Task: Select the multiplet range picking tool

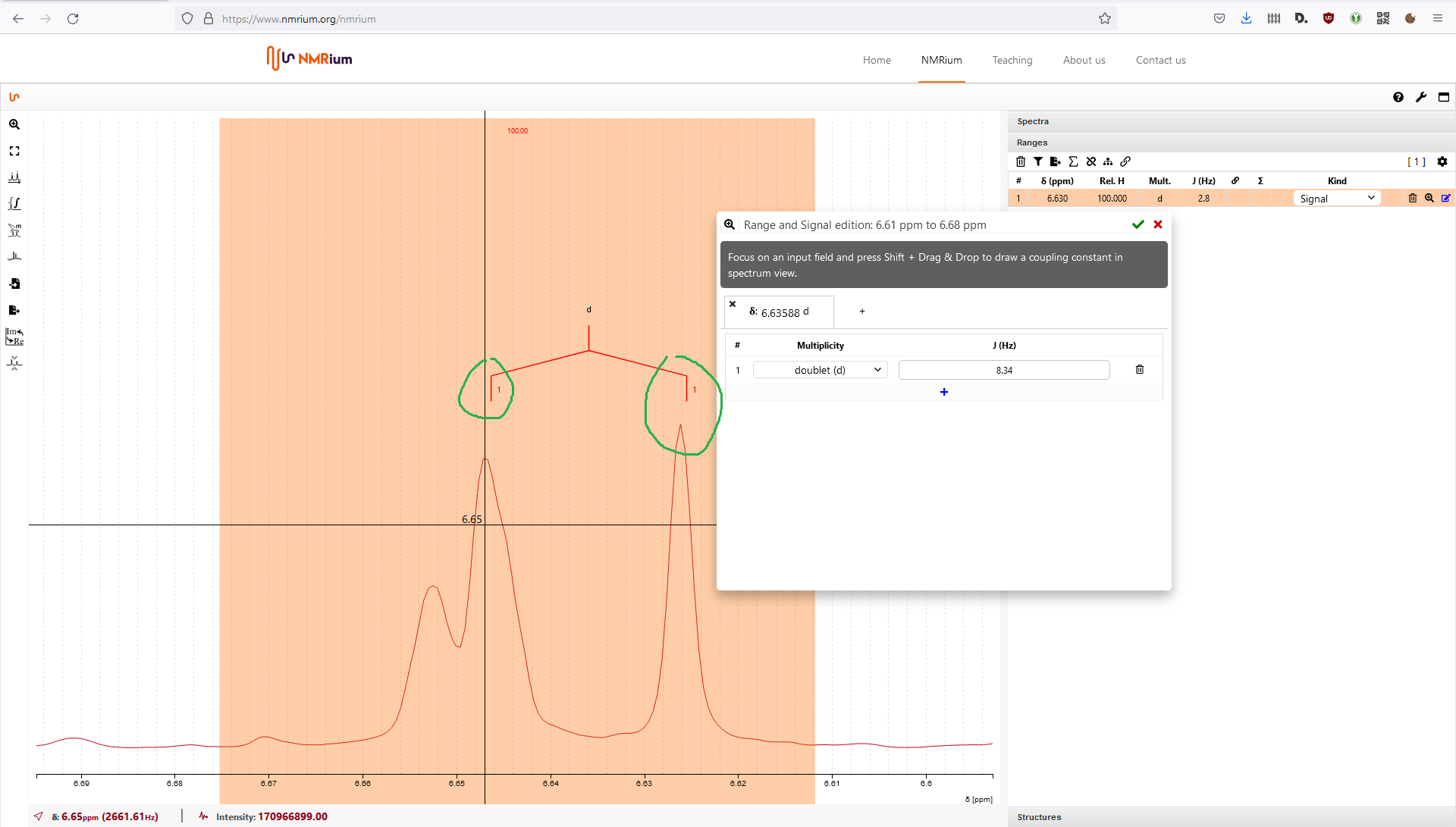Action: click(x=14, y=230)
